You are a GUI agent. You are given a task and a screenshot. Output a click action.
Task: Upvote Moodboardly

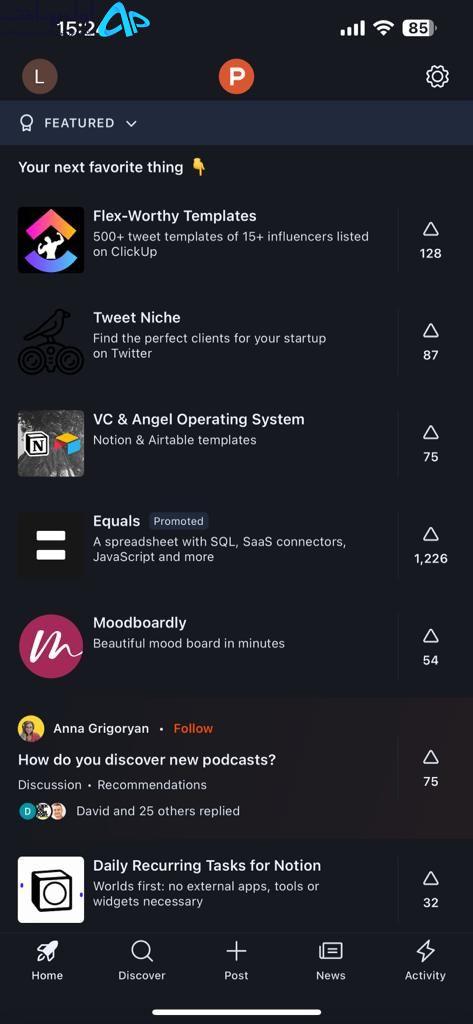[431, 647]
